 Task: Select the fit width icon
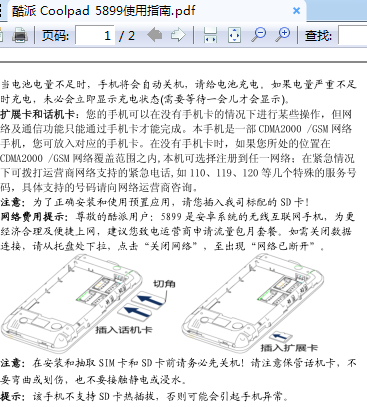[x=210, y=35]
